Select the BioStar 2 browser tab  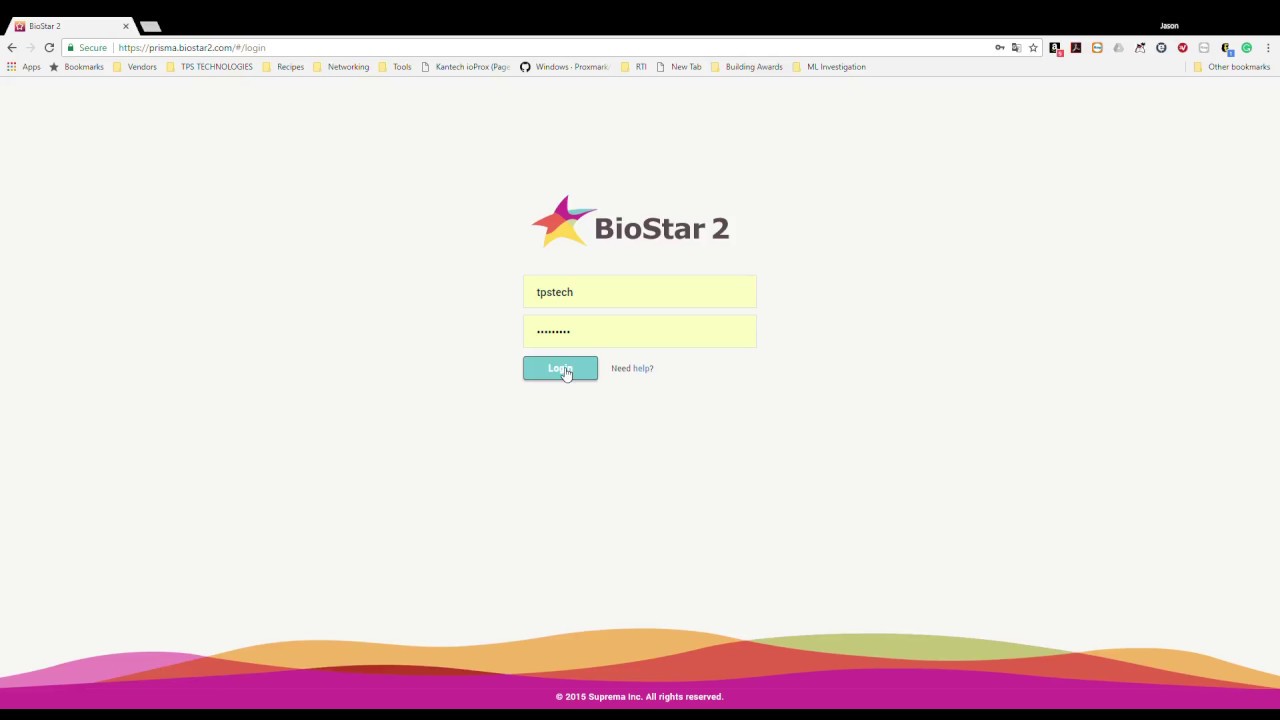pos(70,26)
